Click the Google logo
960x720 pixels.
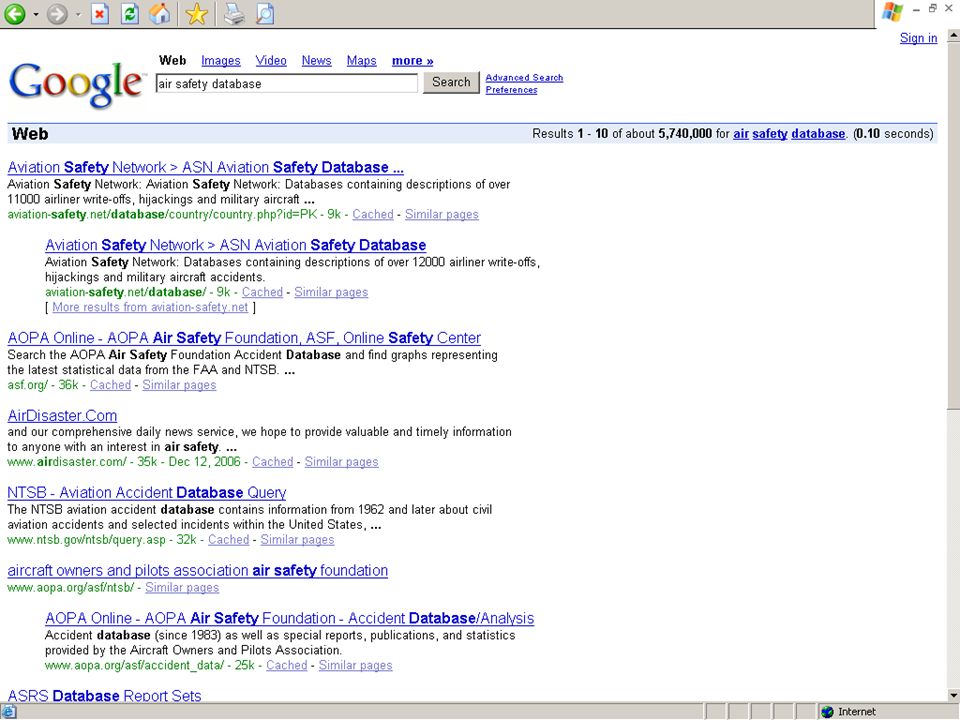click(77, 84)
